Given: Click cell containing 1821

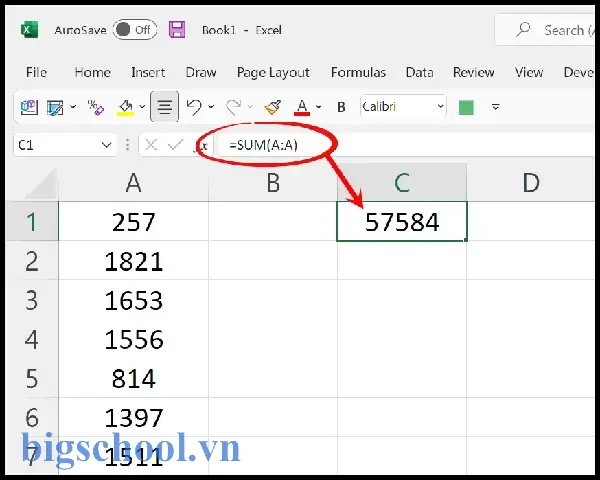Looking at the screenshot, I should point(134,261).
